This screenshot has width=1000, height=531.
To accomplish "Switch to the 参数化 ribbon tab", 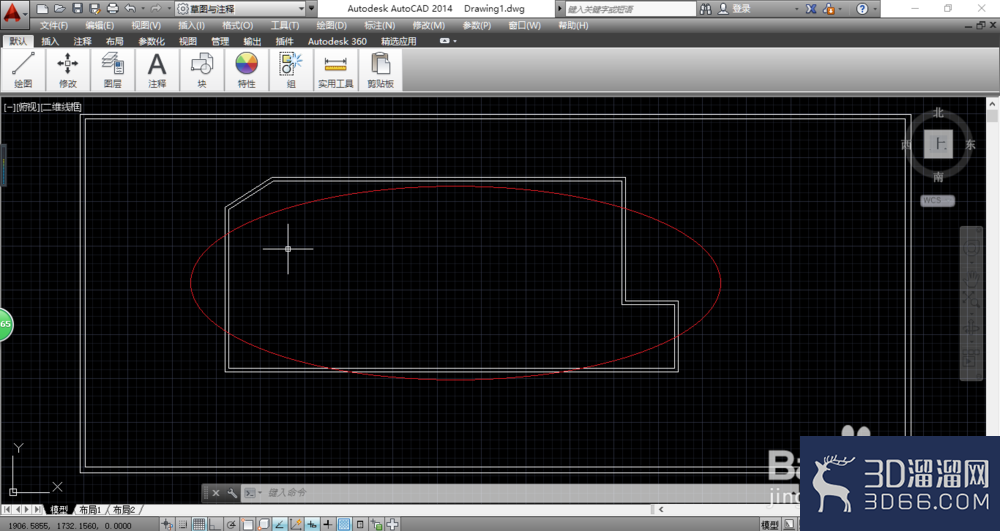I will (x=151, y=41).
